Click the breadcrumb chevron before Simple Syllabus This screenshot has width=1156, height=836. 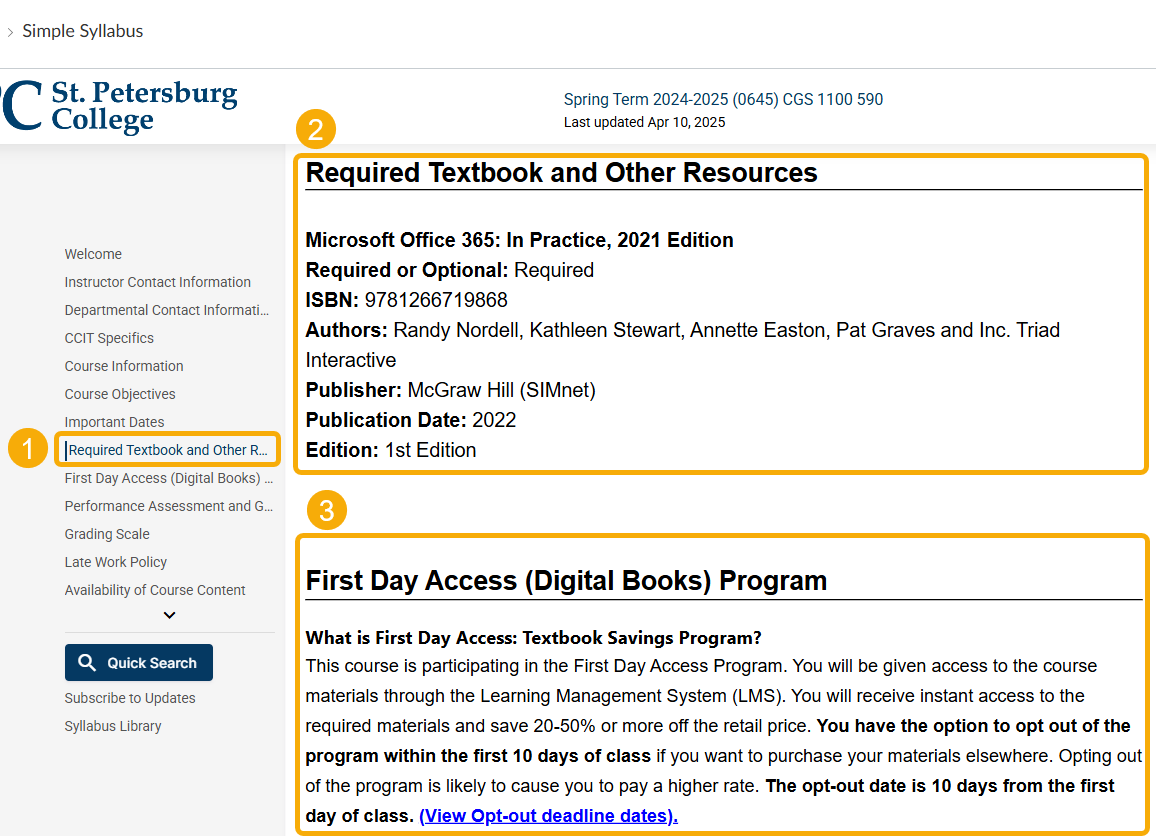coord(10,31)
